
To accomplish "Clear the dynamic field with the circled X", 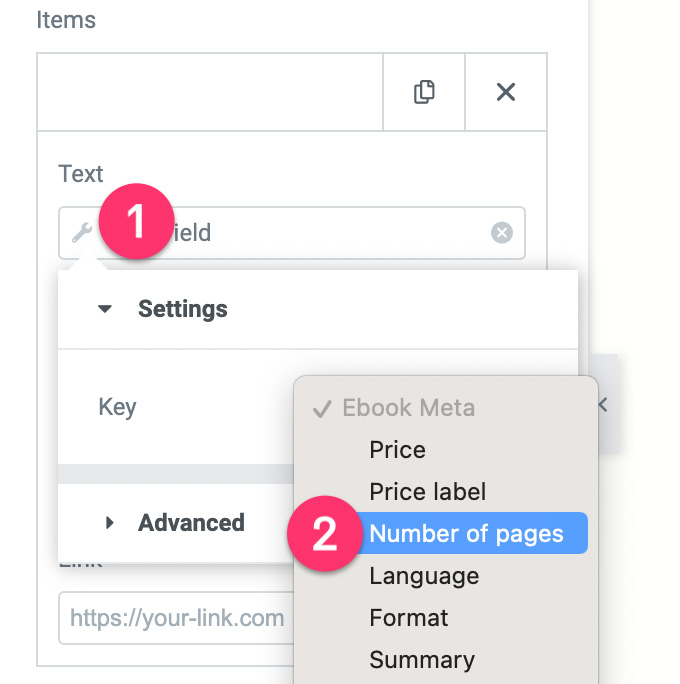I will coord(502,233).
